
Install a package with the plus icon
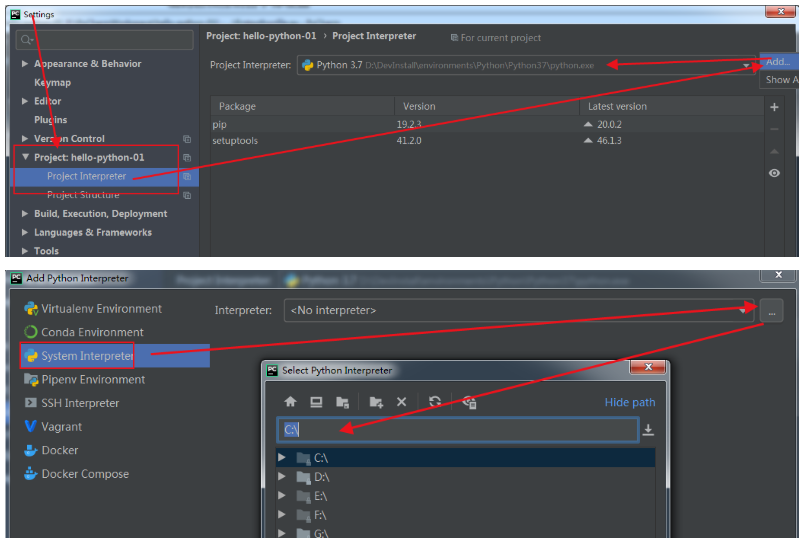[774, 107]
